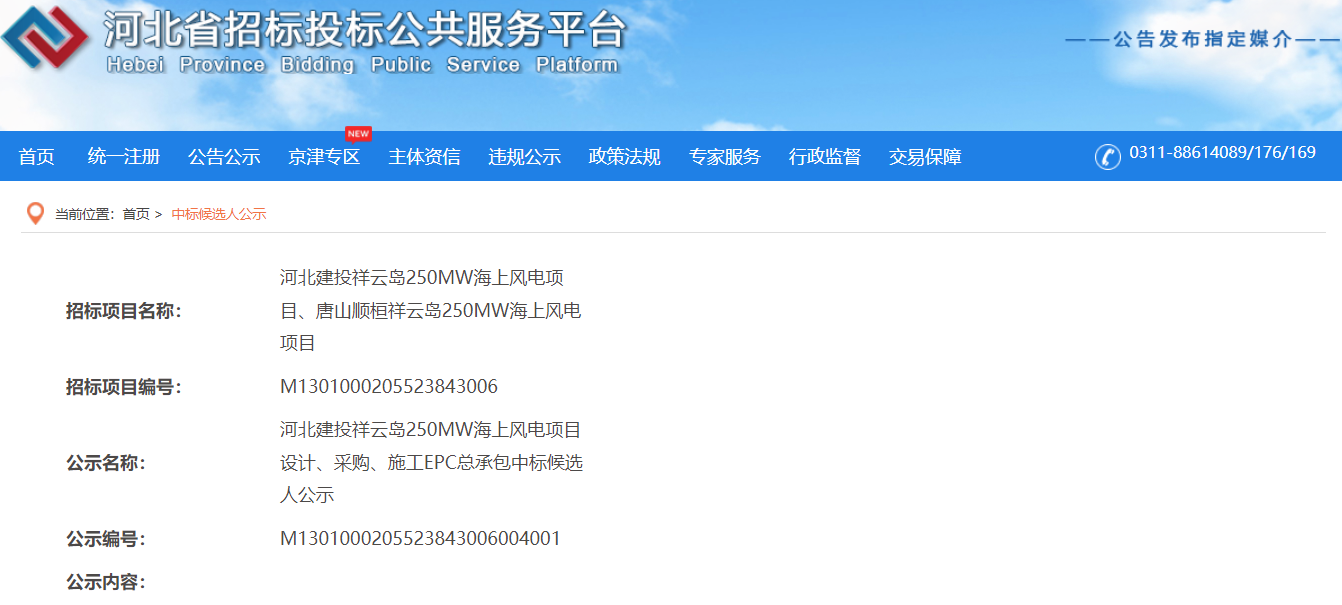1342x605 pixels.
Task: Click the orange location pin icon
Action: pos(36,212)
